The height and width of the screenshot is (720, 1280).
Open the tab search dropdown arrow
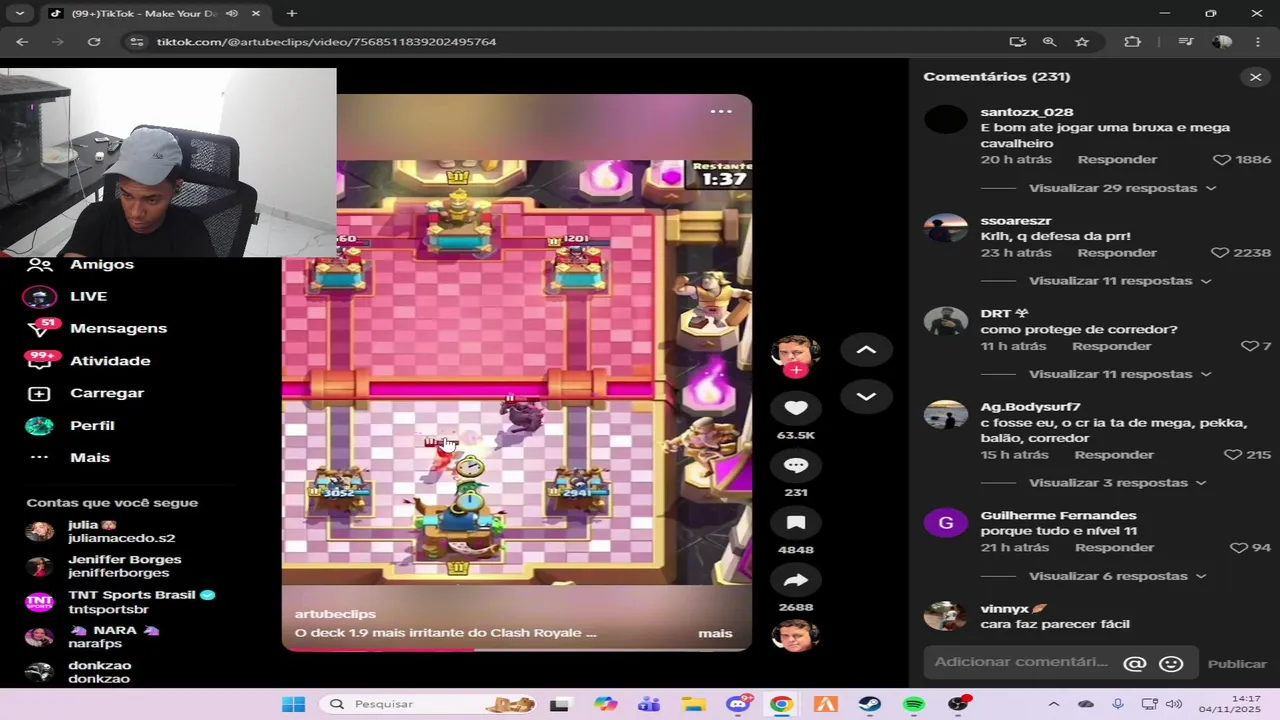coord(19,14)
